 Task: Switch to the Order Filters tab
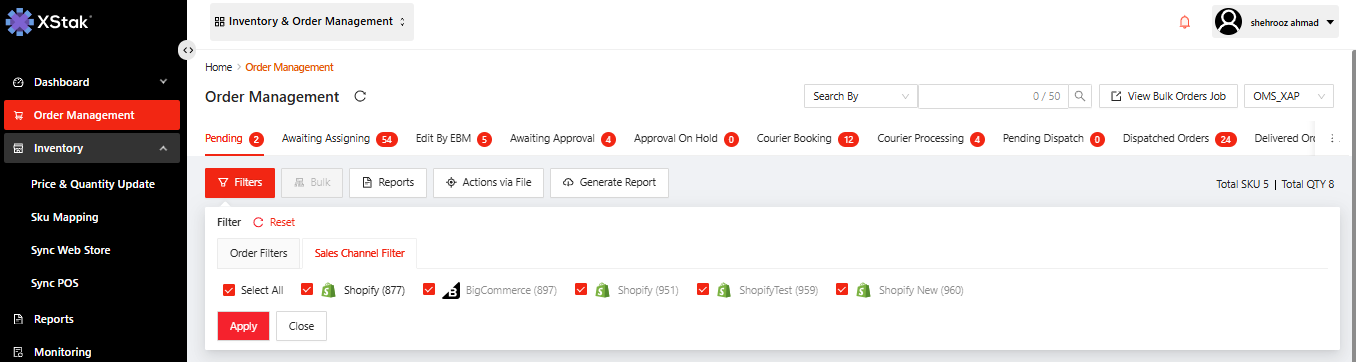pyautogui.click(x=259, y=254)
